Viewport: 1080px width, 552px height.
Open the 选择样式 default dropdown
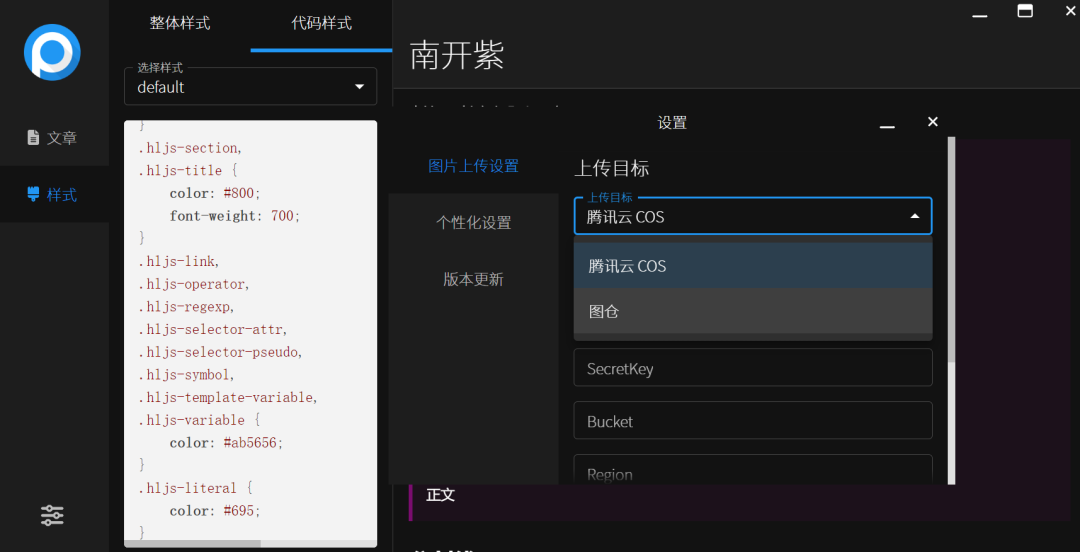coord(251,87)
